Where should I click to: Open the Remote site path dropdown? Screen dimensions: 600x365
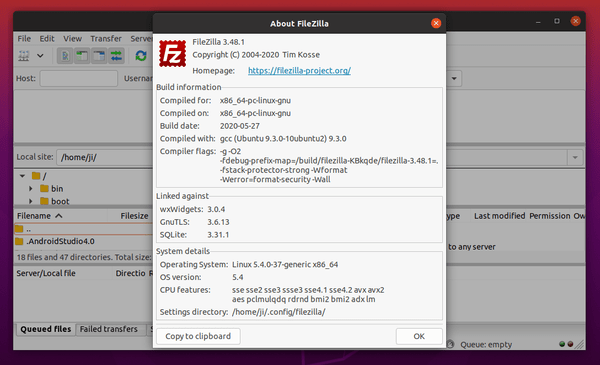tap(575, 157)
